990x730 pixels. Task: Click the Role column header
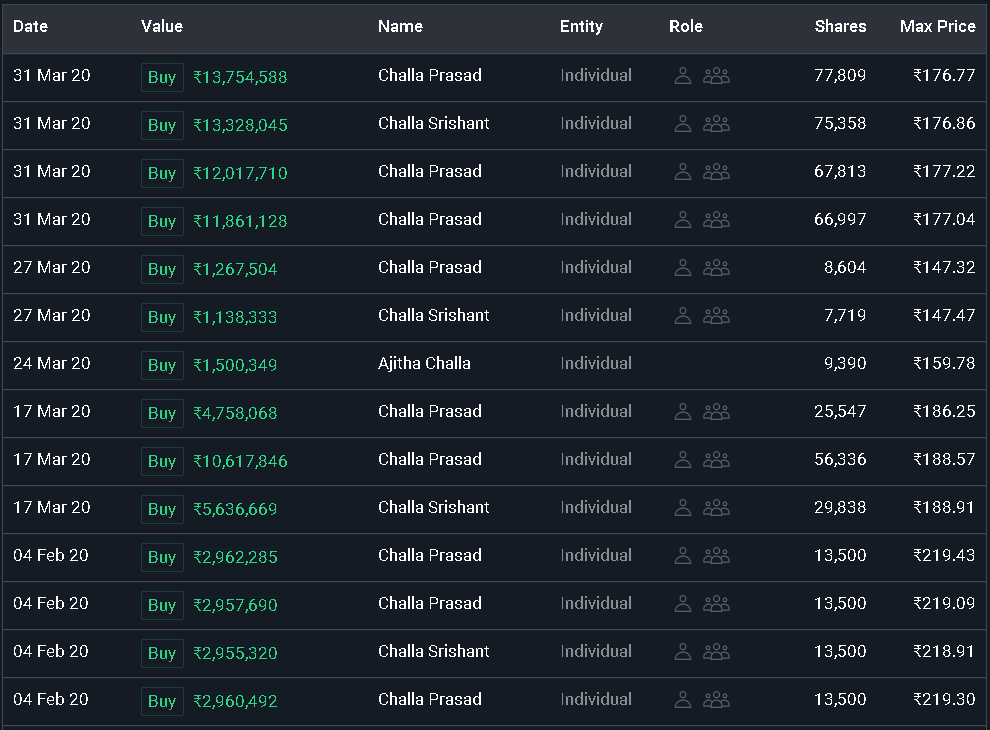pyautogui.click(x=686, y=27)
